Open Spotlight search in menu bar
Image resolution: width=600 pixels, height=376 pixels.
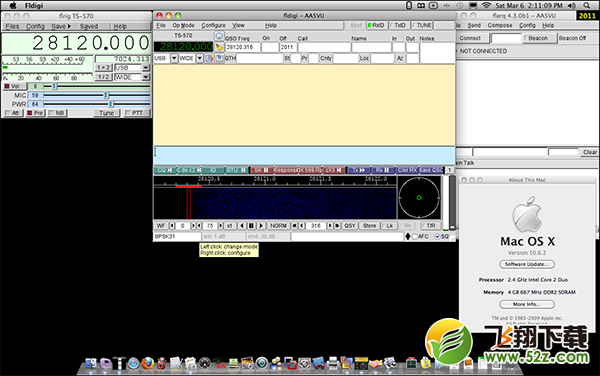pyautogui.click(x=587, y=5)
